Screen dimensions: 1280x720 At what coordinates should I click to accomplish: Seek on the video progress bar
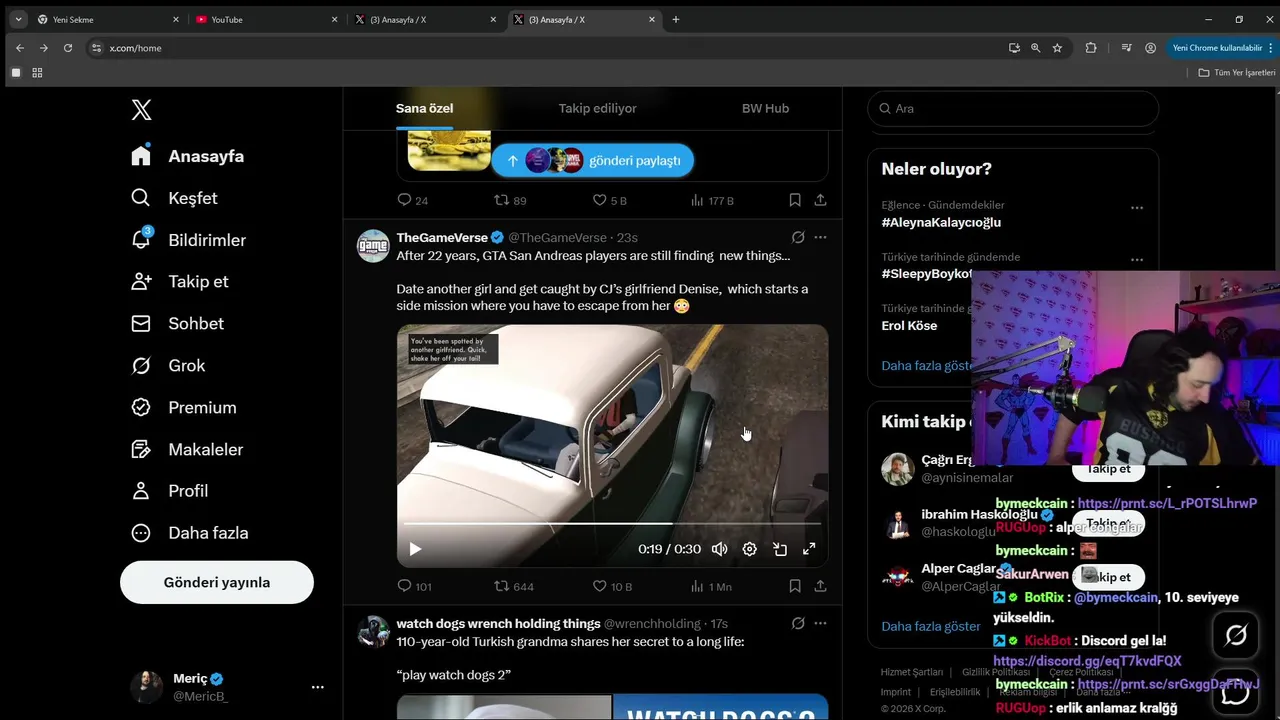coord(612,523)
